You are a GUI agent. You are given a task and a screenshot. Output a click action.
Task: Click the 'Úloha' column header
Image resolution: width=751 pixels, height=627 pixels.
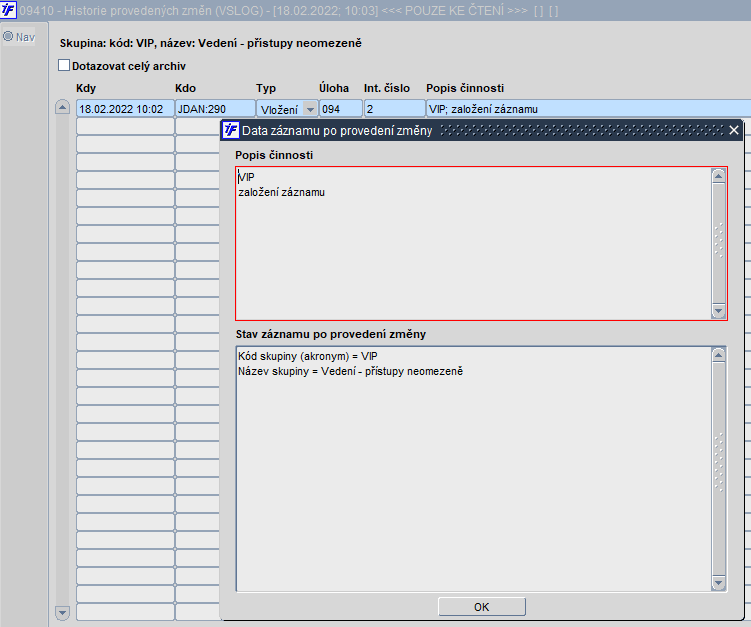point(334,88)
